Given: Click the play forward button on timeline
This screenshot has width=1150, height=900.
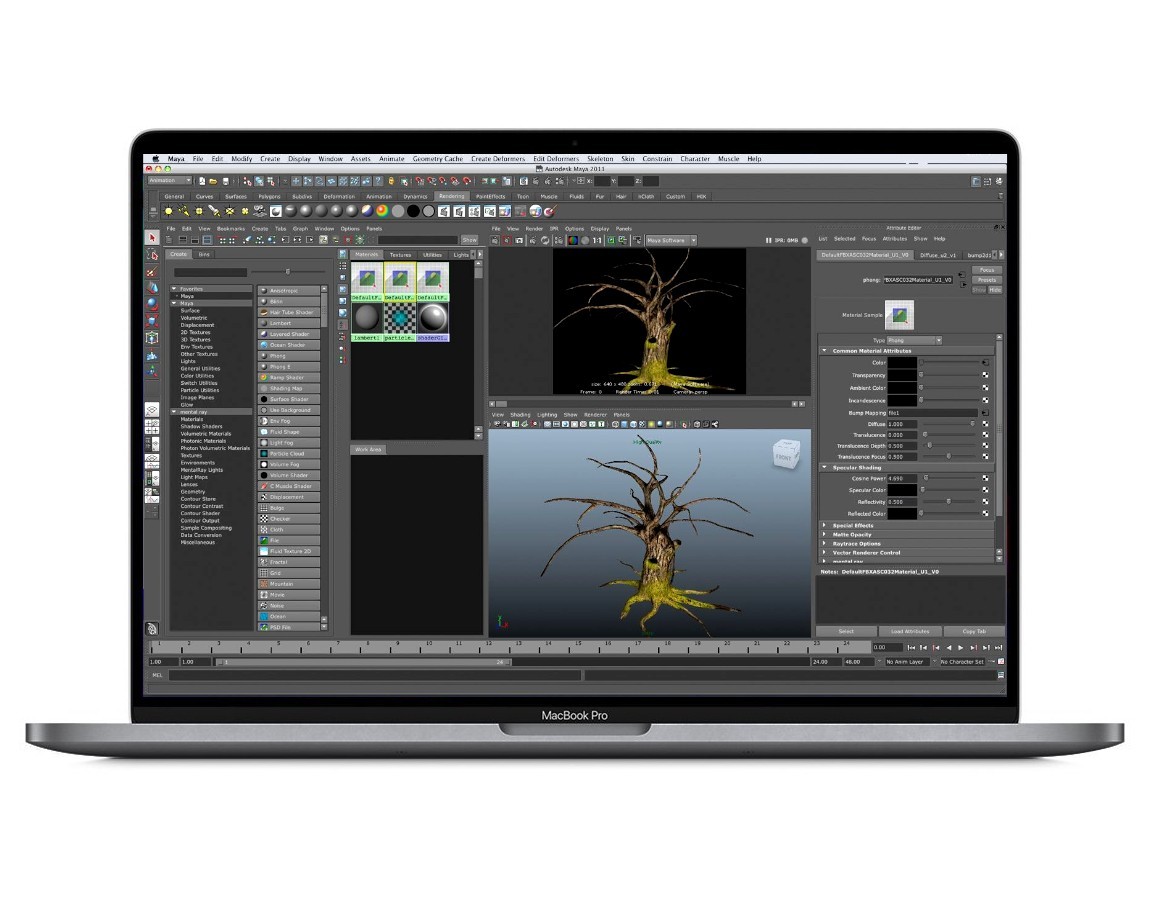Looking at the screenshot, I should 961,648.
